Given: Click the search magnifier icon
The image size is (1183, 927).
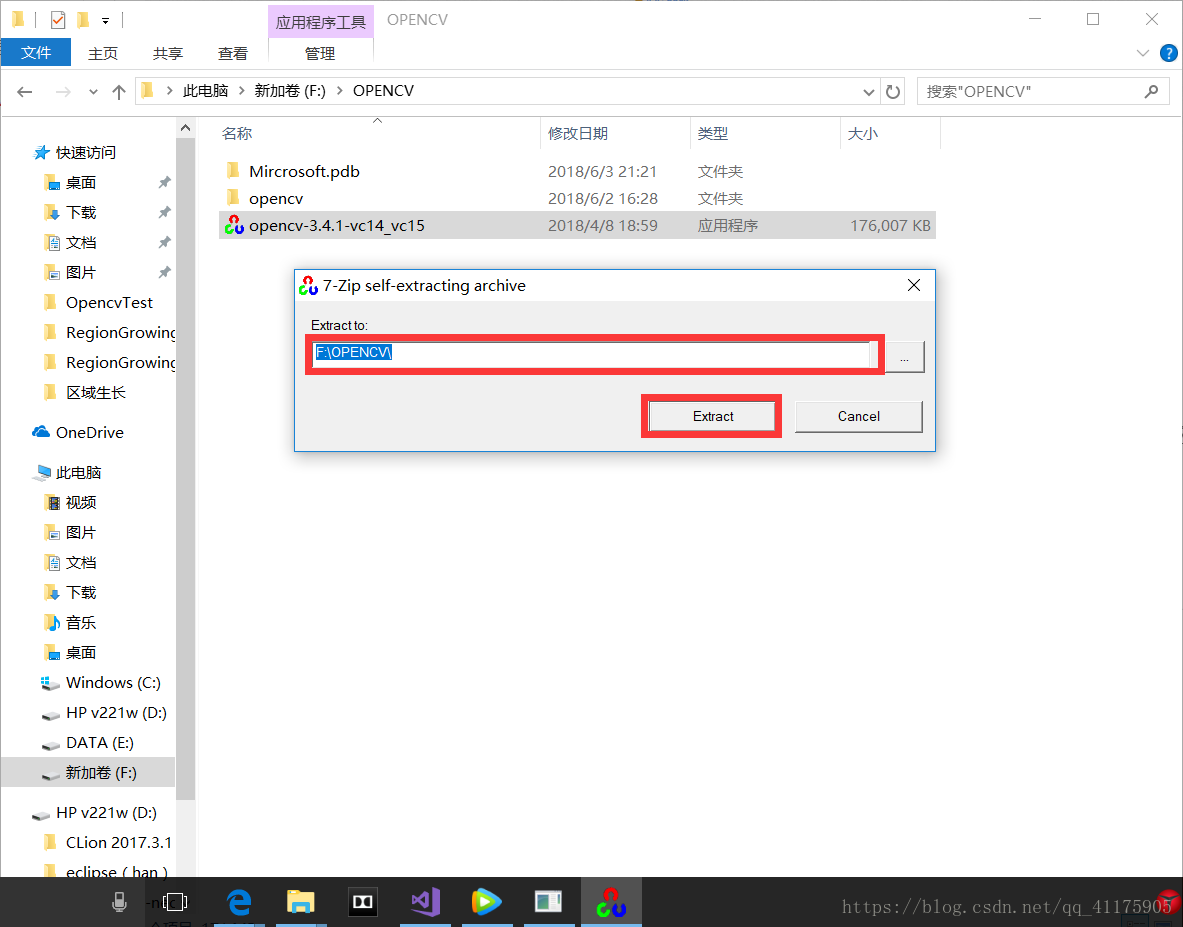Looking at the screenshot, I should 1151,91.
